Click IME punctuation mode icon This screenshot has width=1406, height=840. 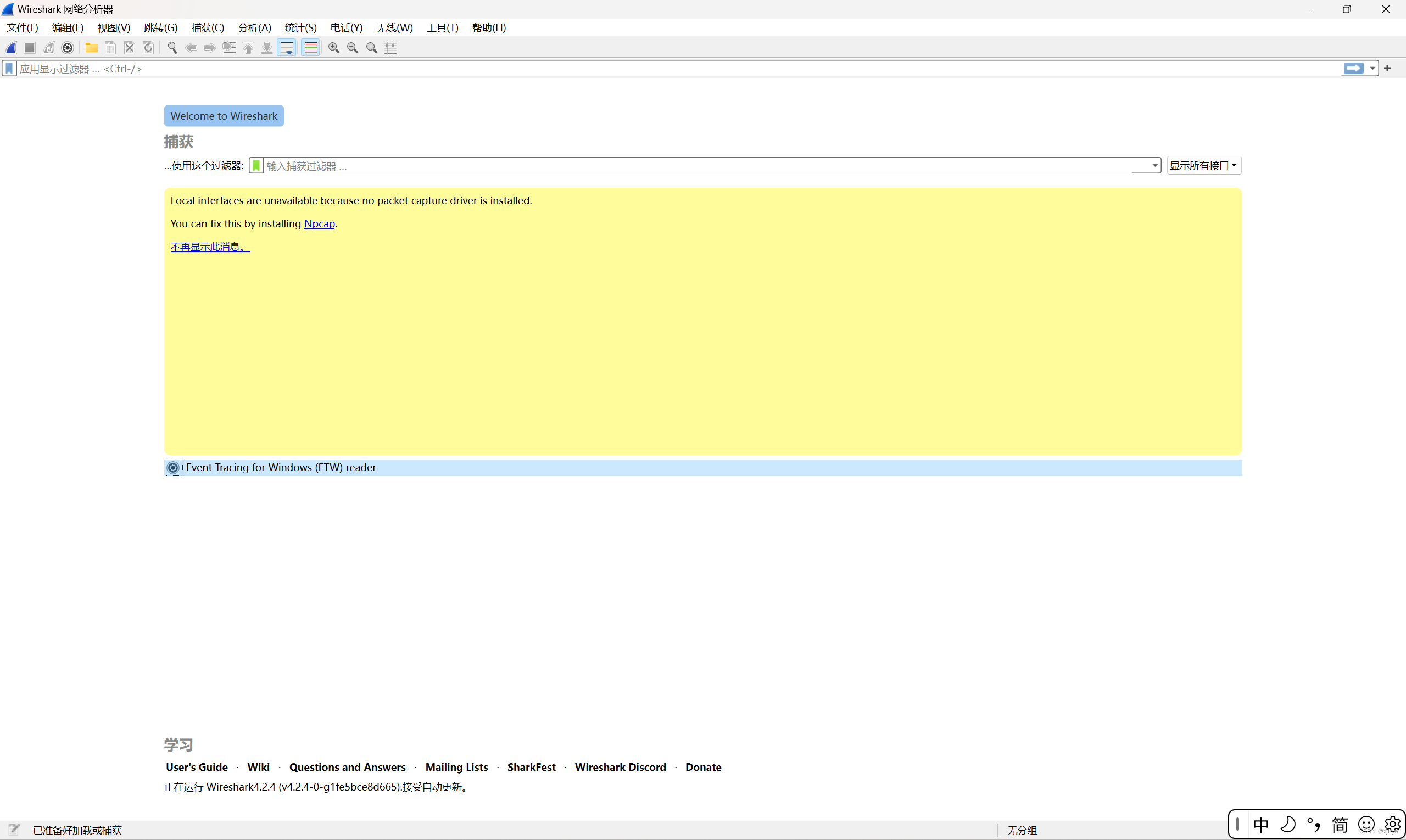(x=1314, y=825)
